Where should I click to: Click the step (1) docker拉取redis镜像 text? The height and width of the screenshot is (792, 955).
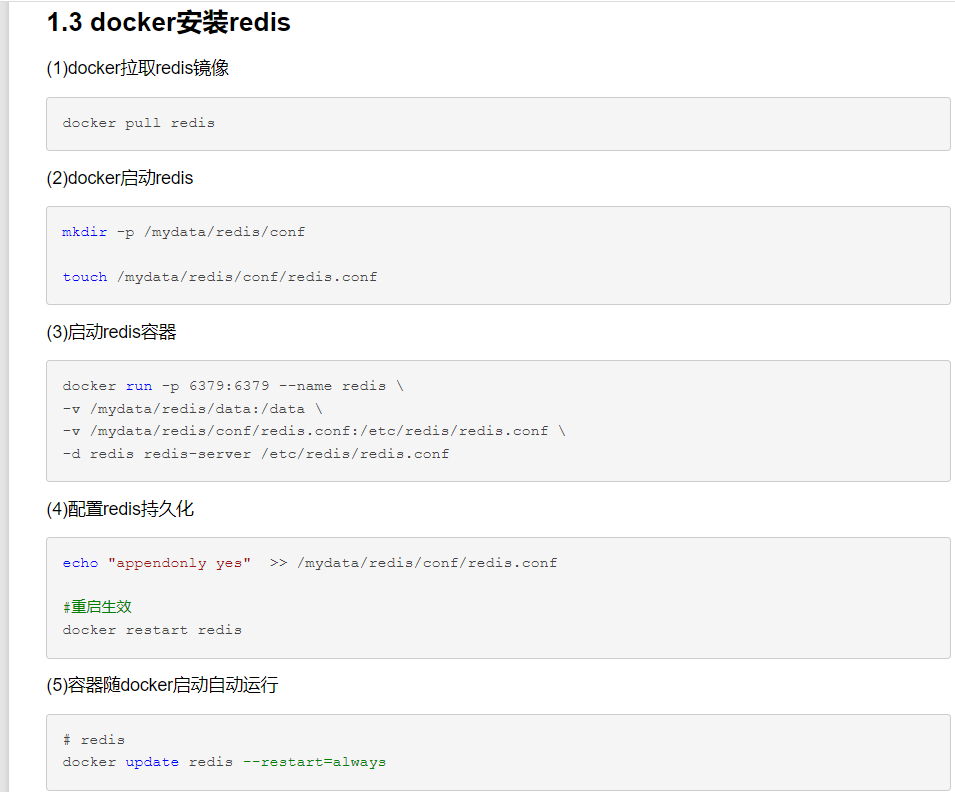[138, 68]
